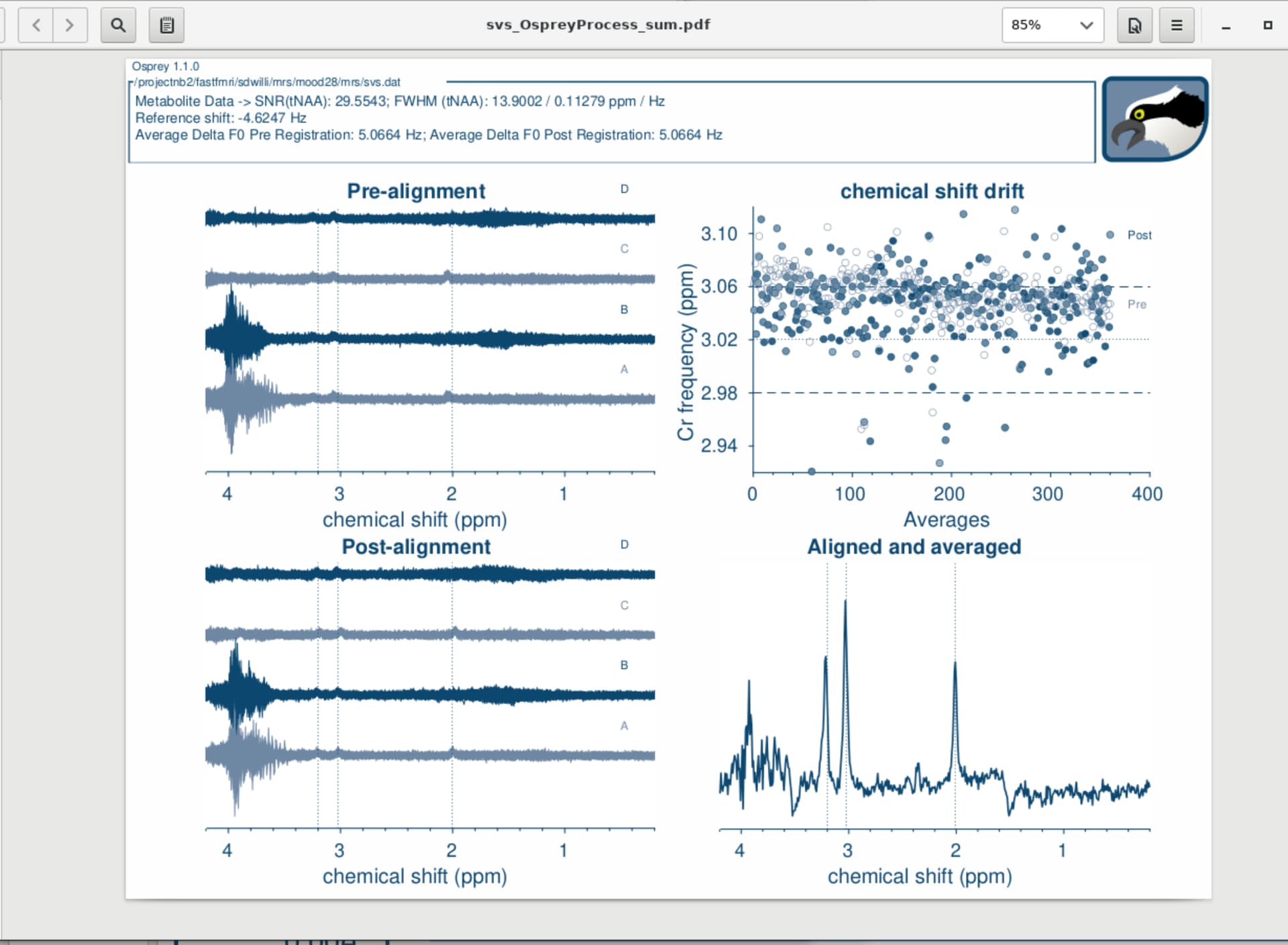Screen dimensions: 1288x945
Task: Click the Pre-alignment plot title
Action: click(416, 191)
